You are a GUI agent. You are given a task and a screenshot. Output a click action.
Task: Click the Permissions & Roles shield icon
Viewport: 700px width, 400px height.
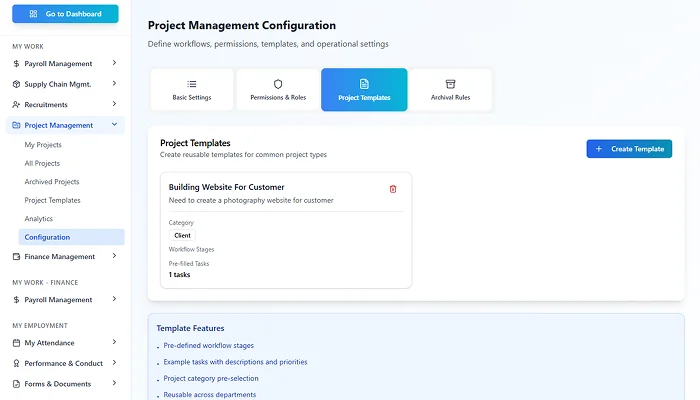pos(278,84)
